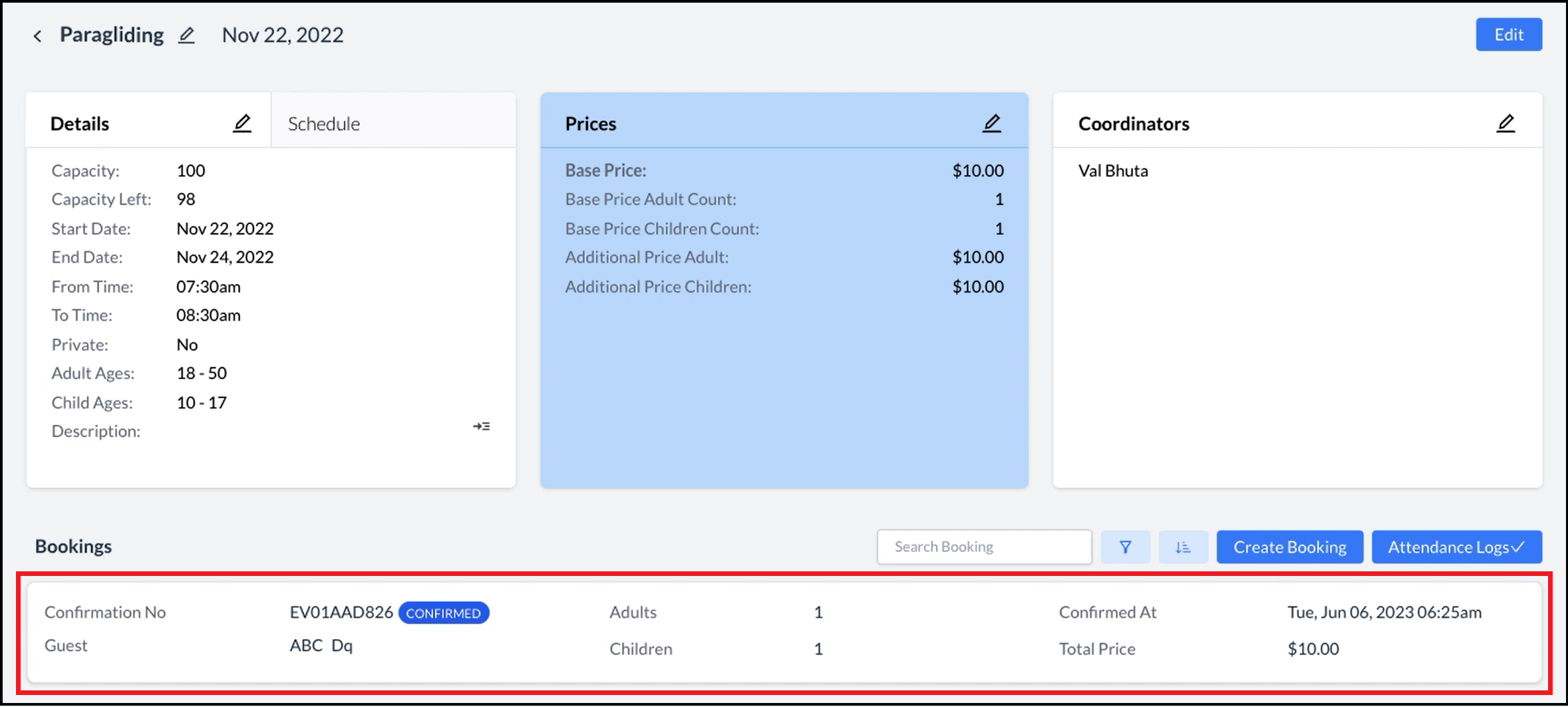Click the Nov 22, 2022 header date
Viewport: 1568px width, 707px height.
pos(282,35)
